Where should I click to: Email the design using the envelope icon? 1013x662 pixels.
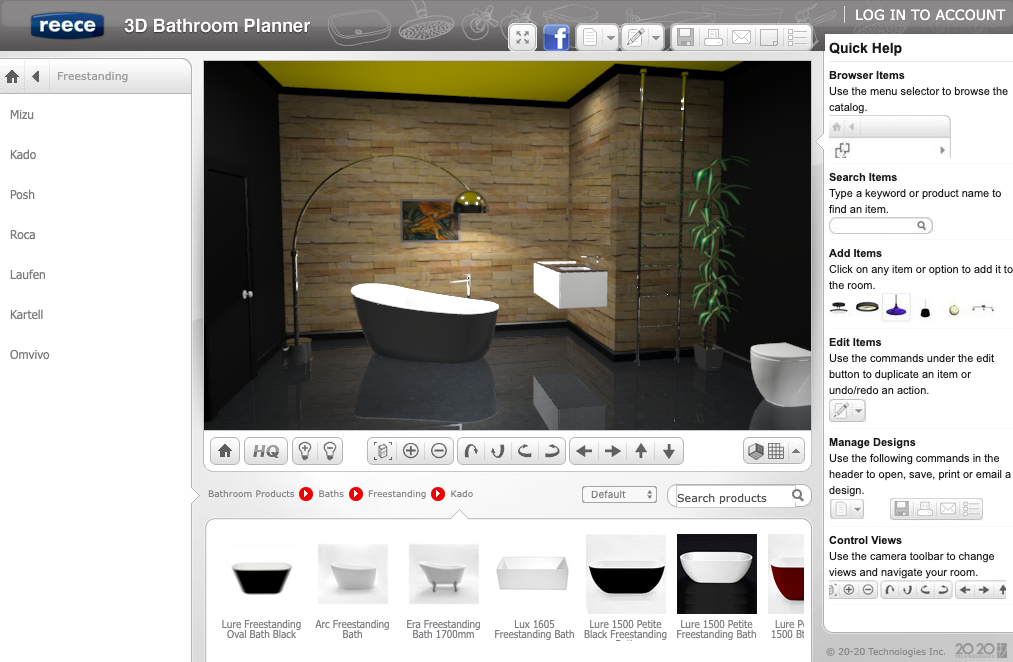coord(741,38)
